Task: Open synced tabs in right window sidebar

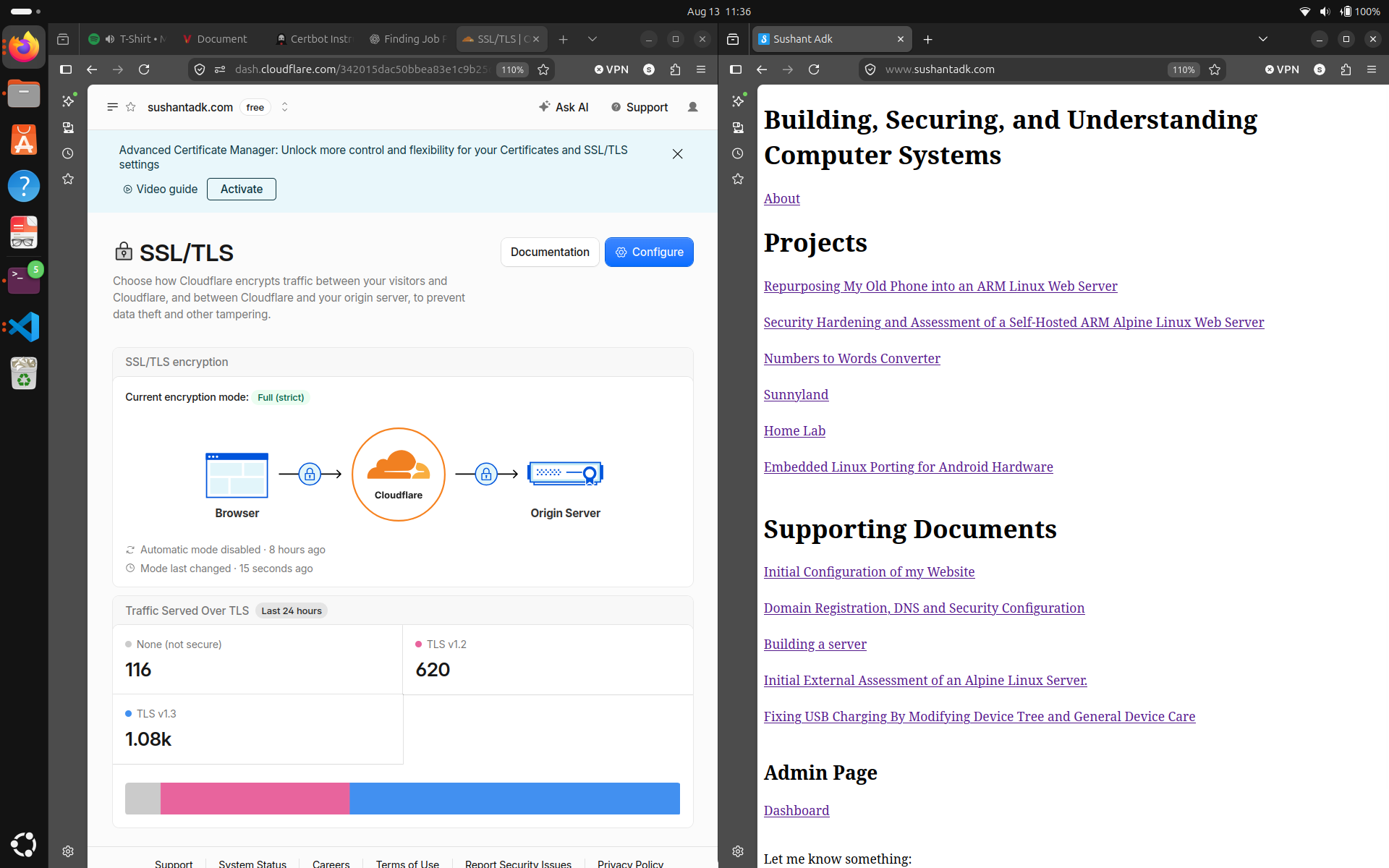Action: pos(738,127)
